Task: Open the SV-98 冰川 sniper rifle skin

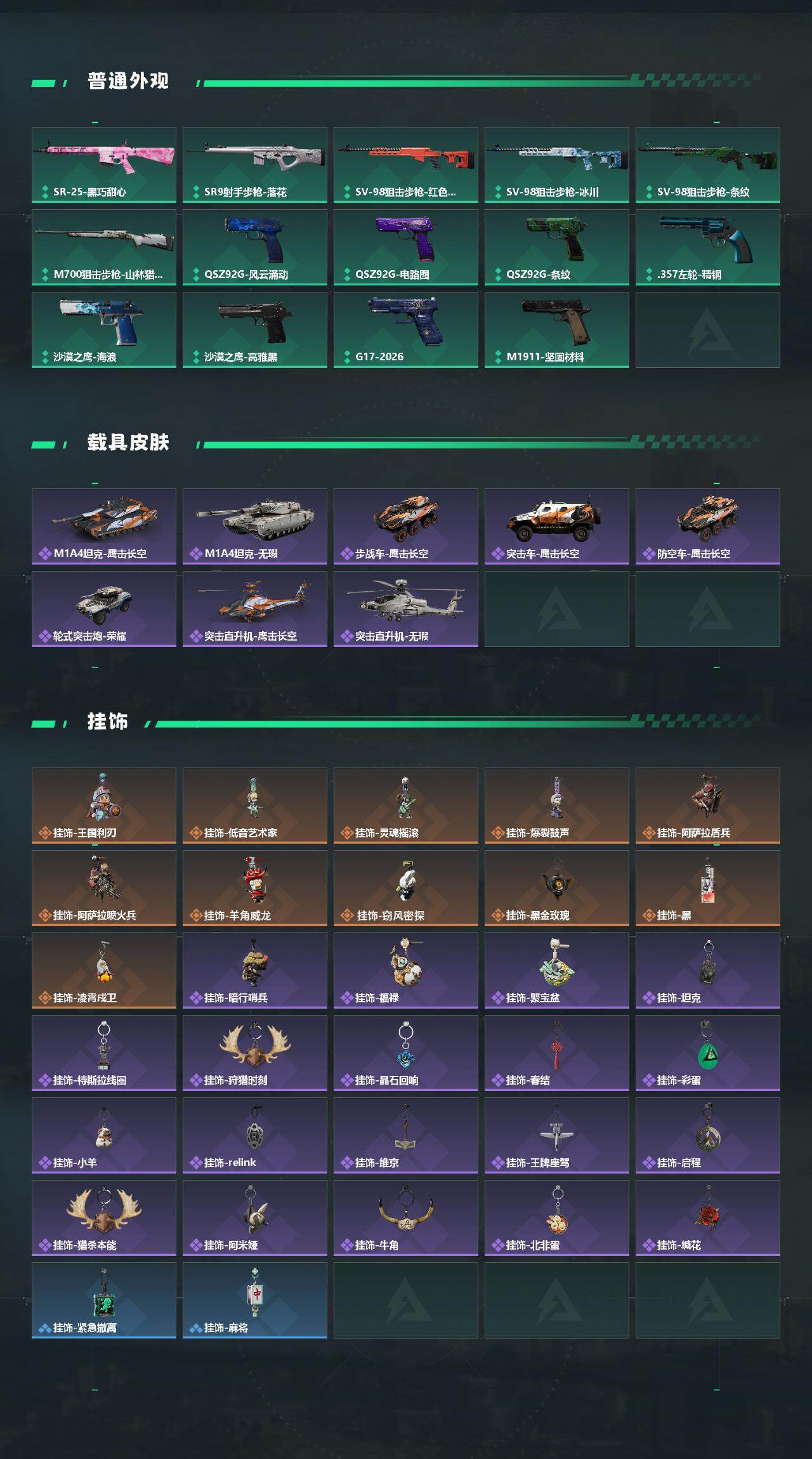Action: [x=557, y=165]
